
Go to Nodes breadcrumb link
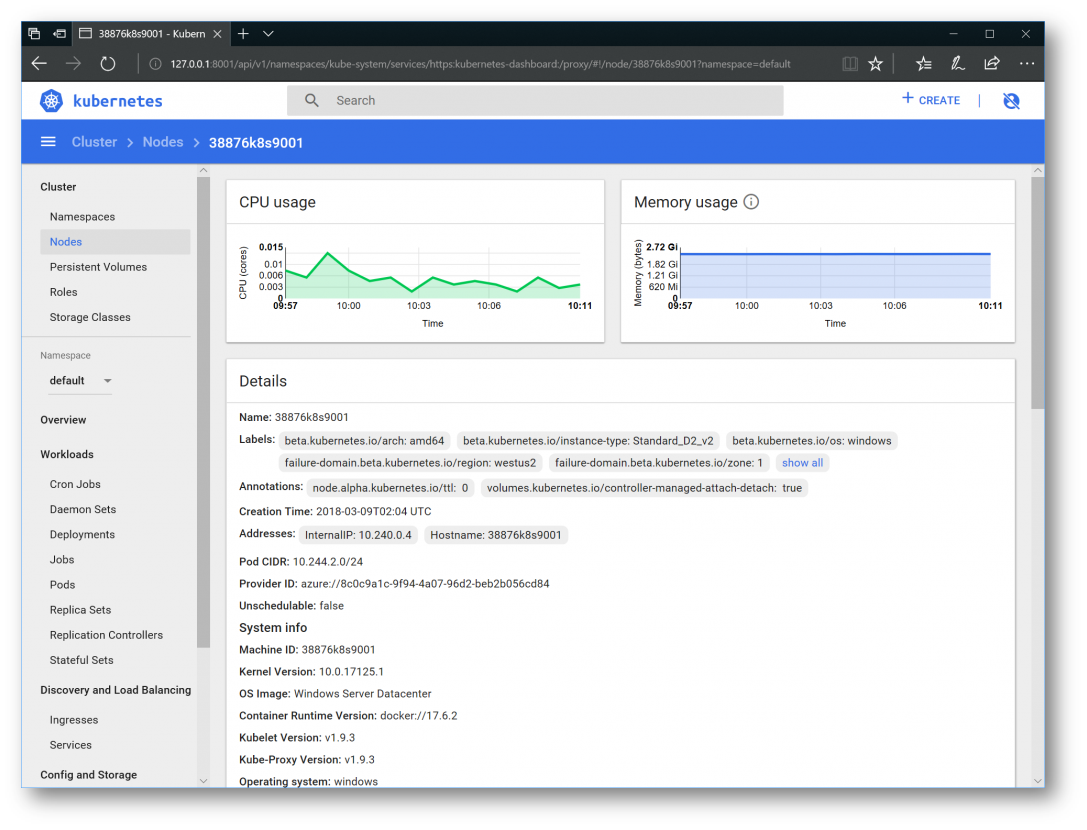pyautogui.click(x=163, y=142)
